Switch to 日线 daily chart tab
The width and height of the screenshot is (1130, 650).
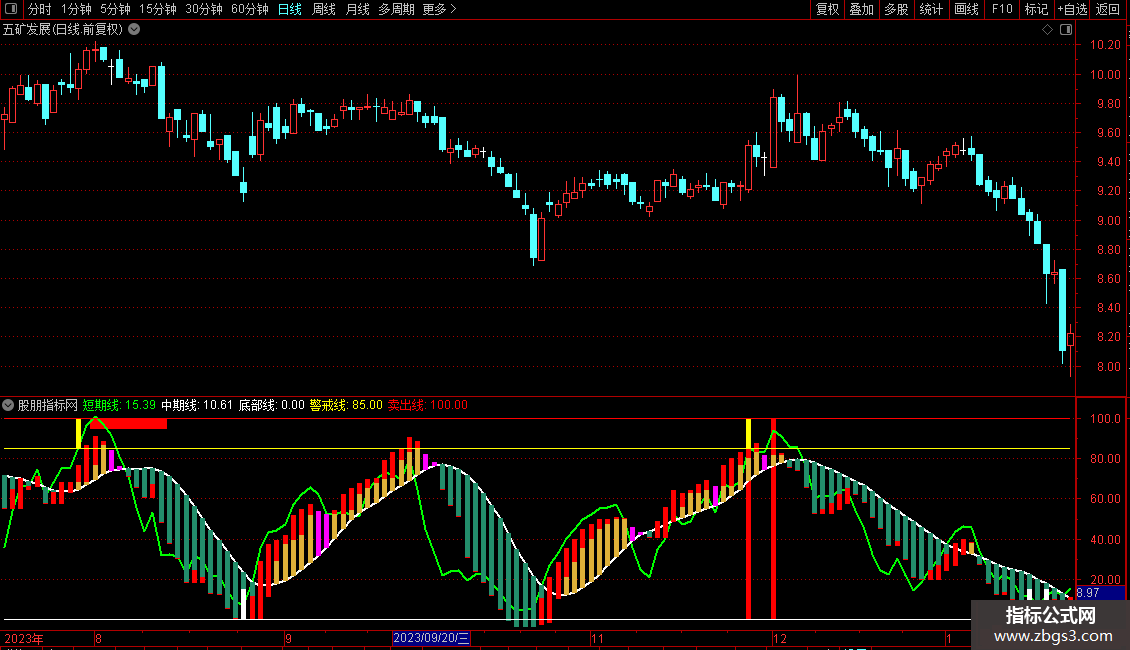(x=290, y=9)
